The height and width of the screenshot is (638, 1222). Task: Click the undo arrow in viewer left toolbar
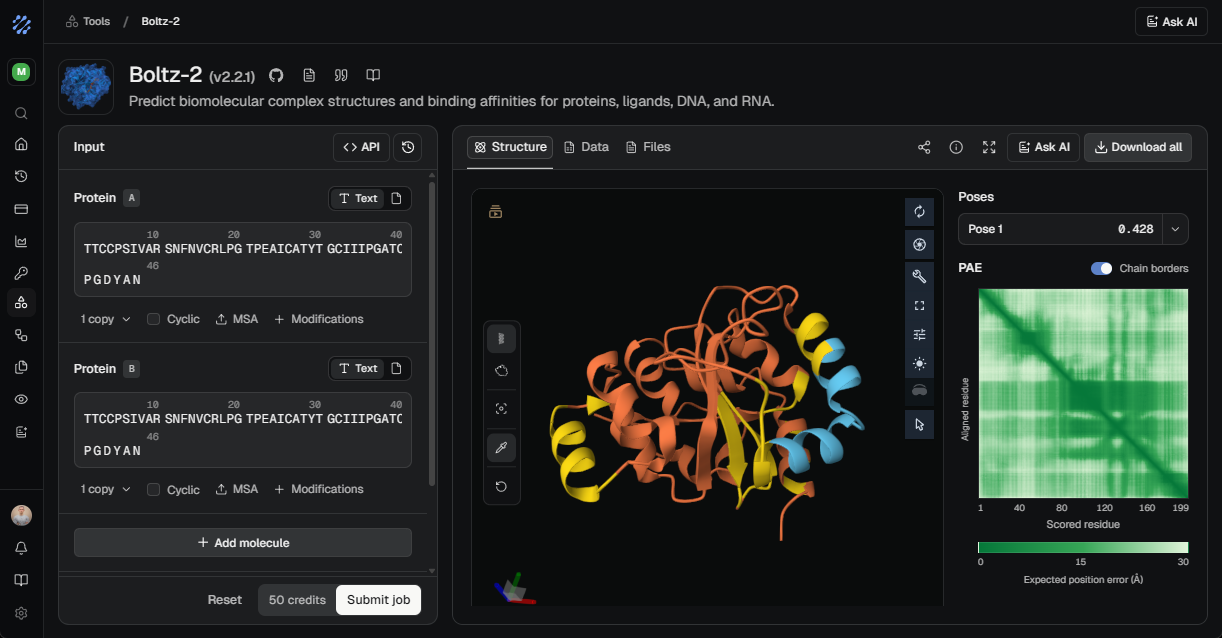pos(501,486)
